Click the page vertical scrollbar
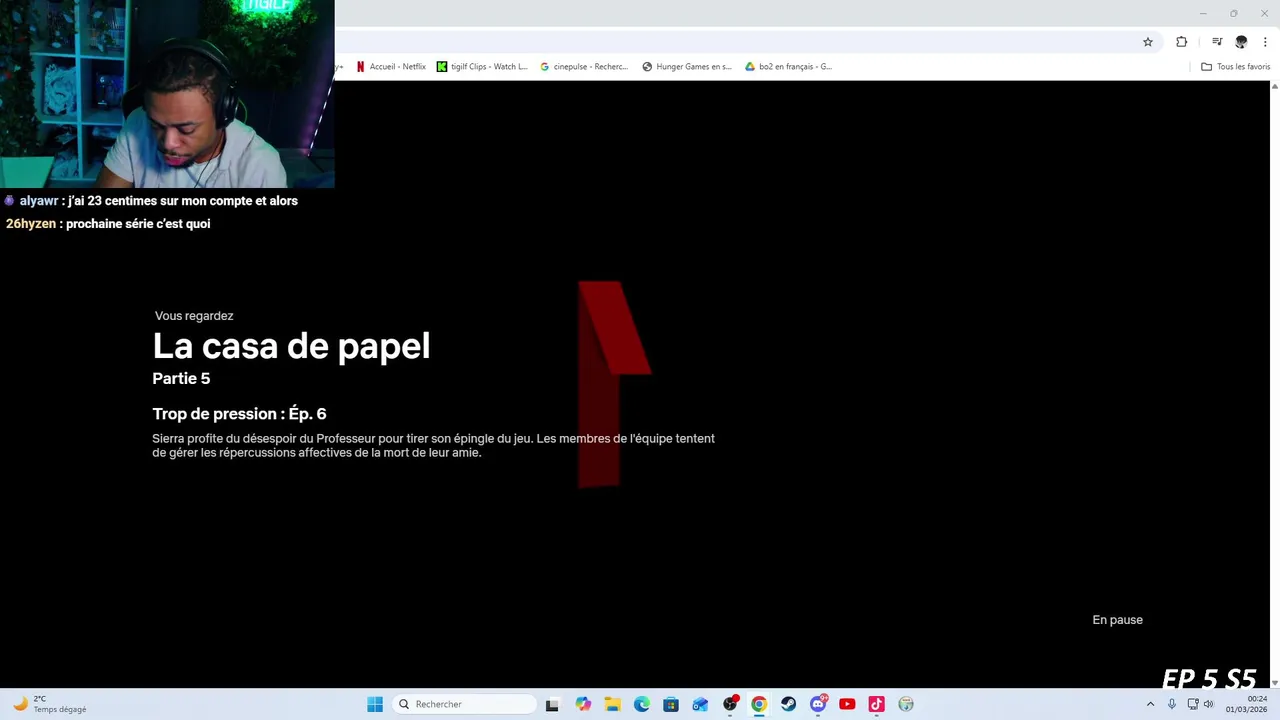Viewport: 1280px width, 720px height. pos(1275,384)
